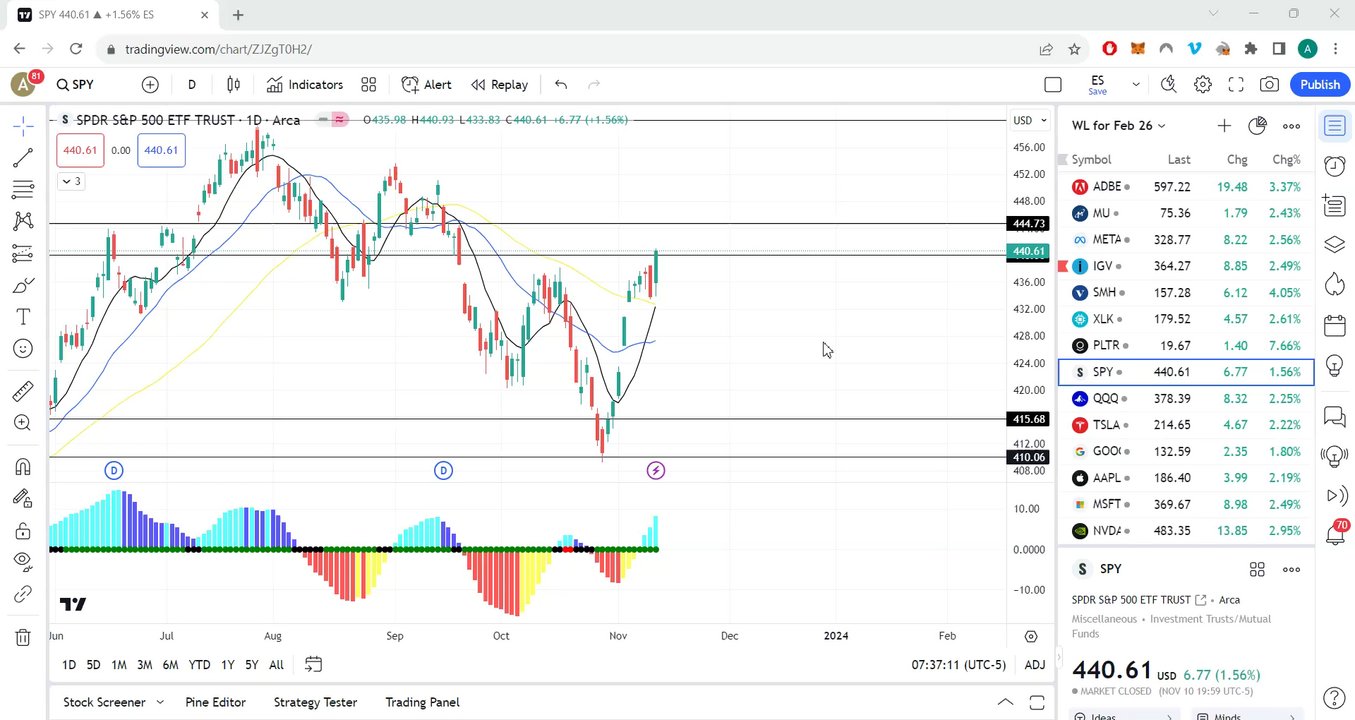
Task: Open the D timeframe interval selector
Action: 192,85
